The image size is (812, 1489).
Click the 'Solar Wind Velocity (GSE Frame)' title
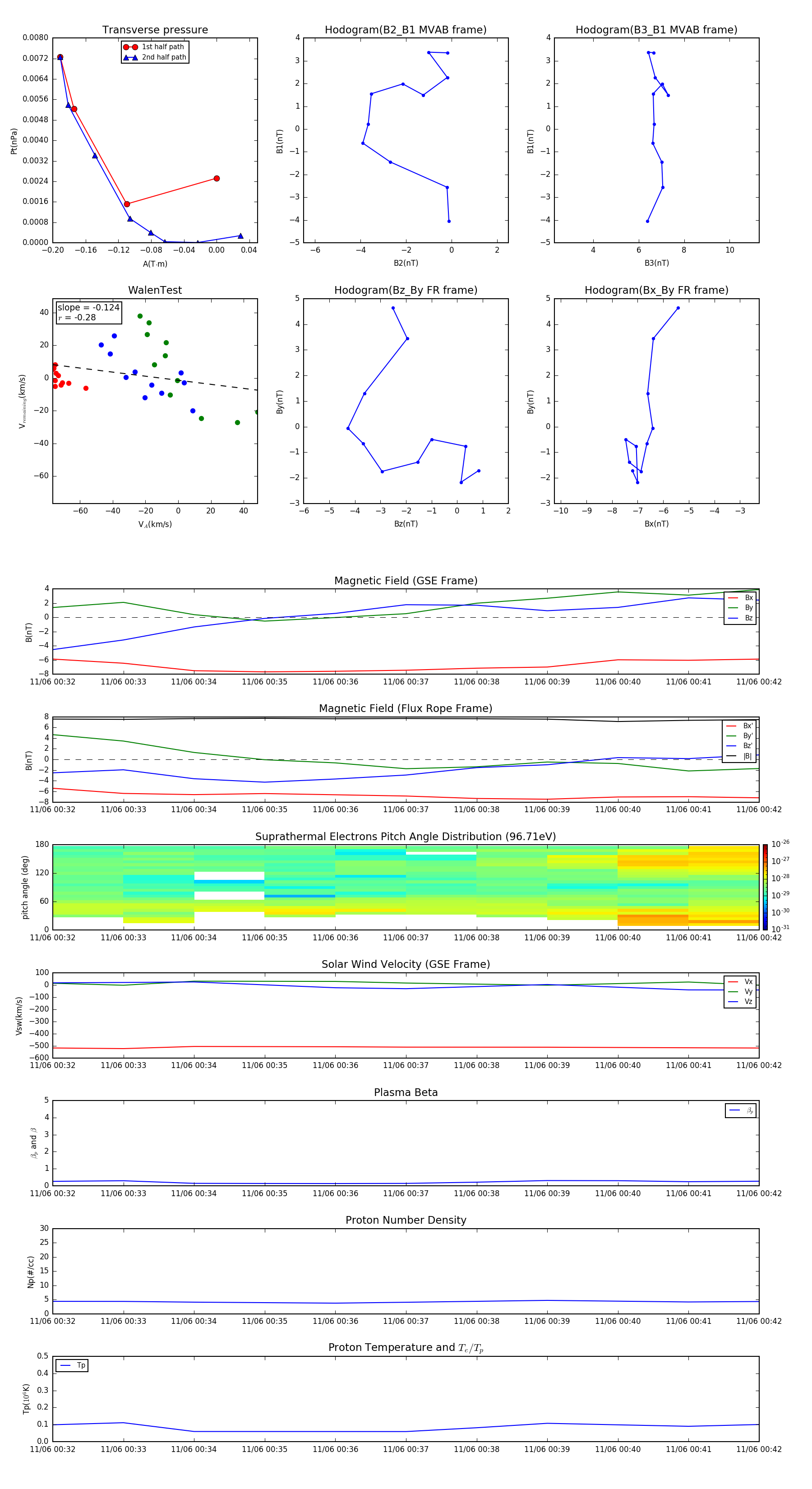(x=406, y=964)
